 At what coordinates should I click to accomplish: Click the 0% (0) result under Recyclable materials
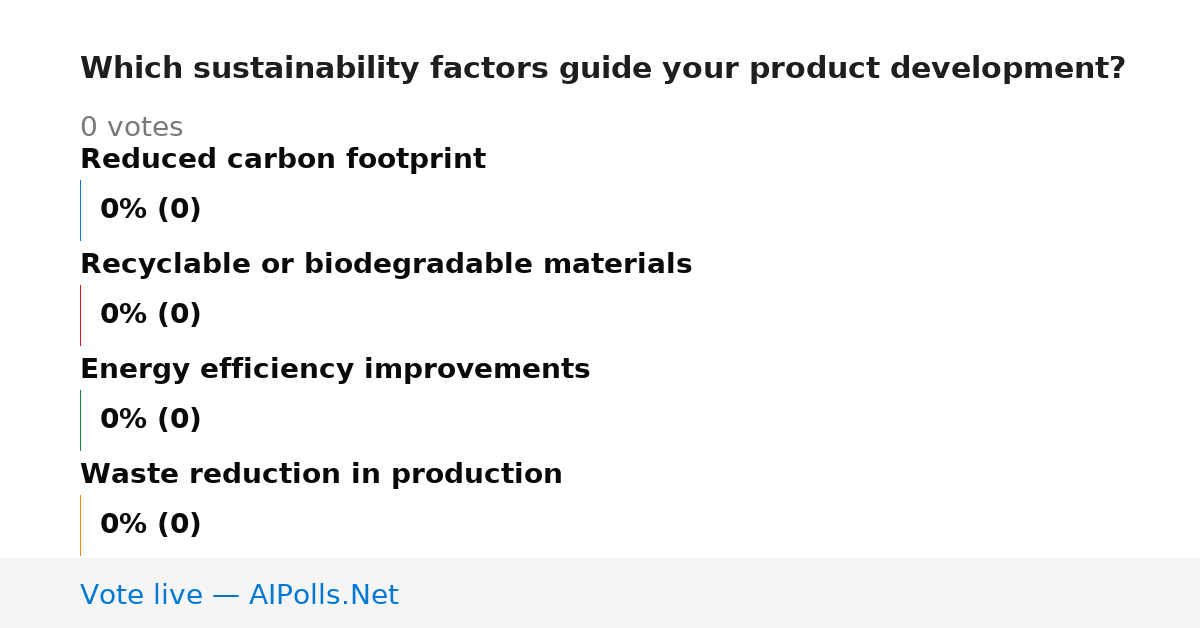(x=151, y=315)
